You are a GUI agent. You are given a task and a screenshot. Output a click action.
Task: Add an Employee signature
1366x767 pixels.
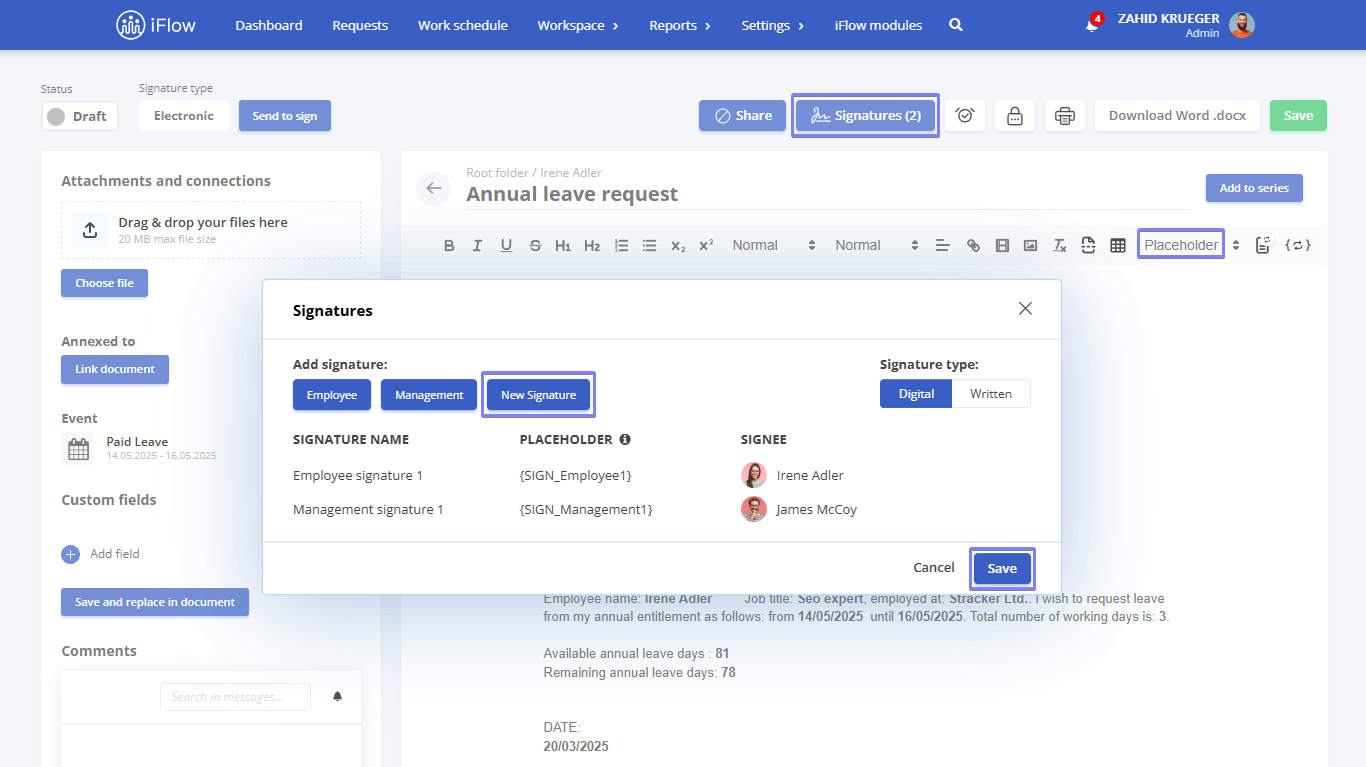tap(332, 395)
